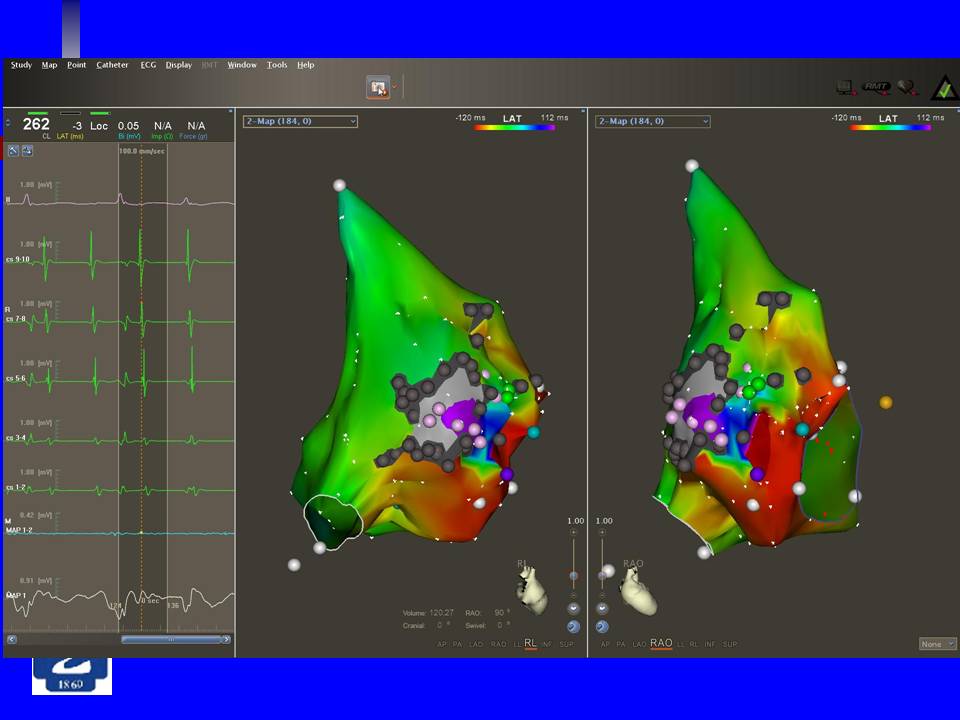The height and width of the screenshot is (720, 960).
Task: Click the monitor status icon at top right
Action: [845, 88]
